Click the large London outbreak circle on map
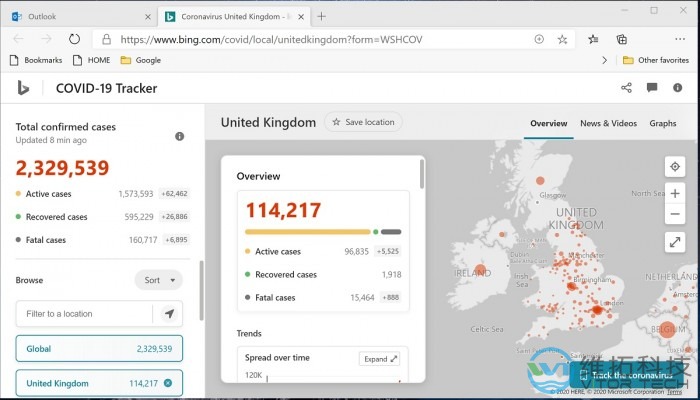 click(x=597, y=309)
